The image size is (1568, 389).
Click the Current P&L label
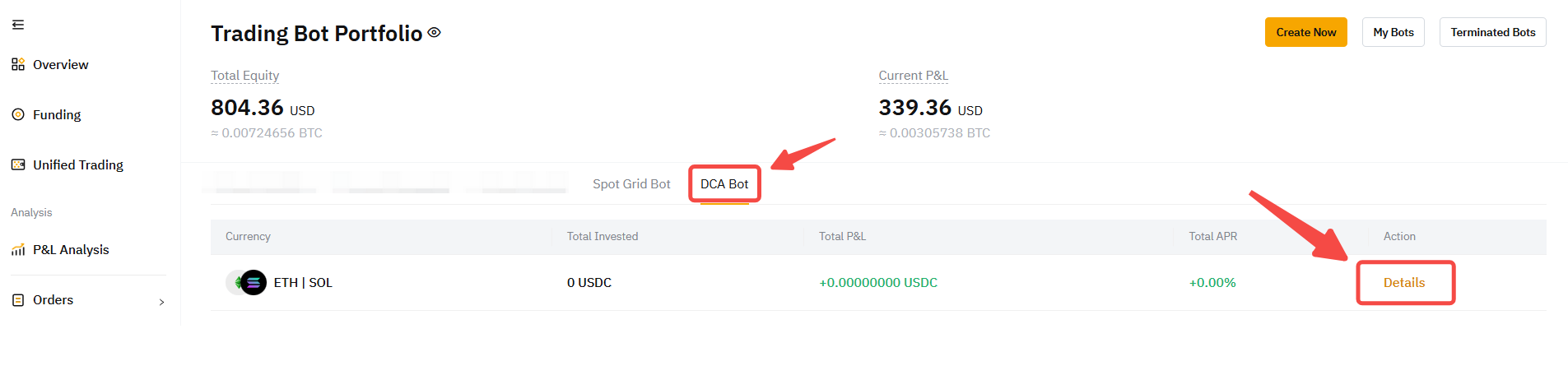click(913, 76)
